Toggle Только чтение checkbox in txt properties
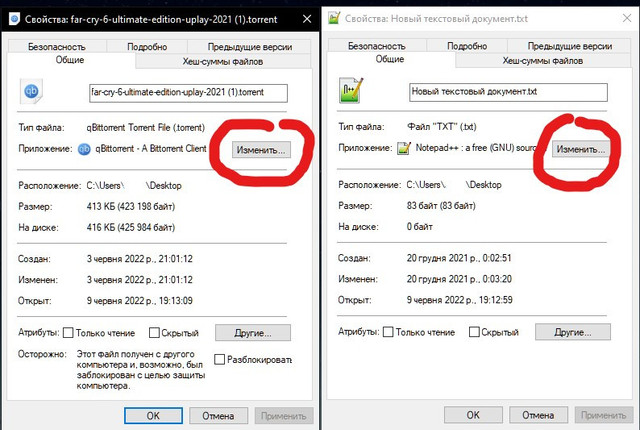This screenshot has width=640, height=430. point(388,332)
